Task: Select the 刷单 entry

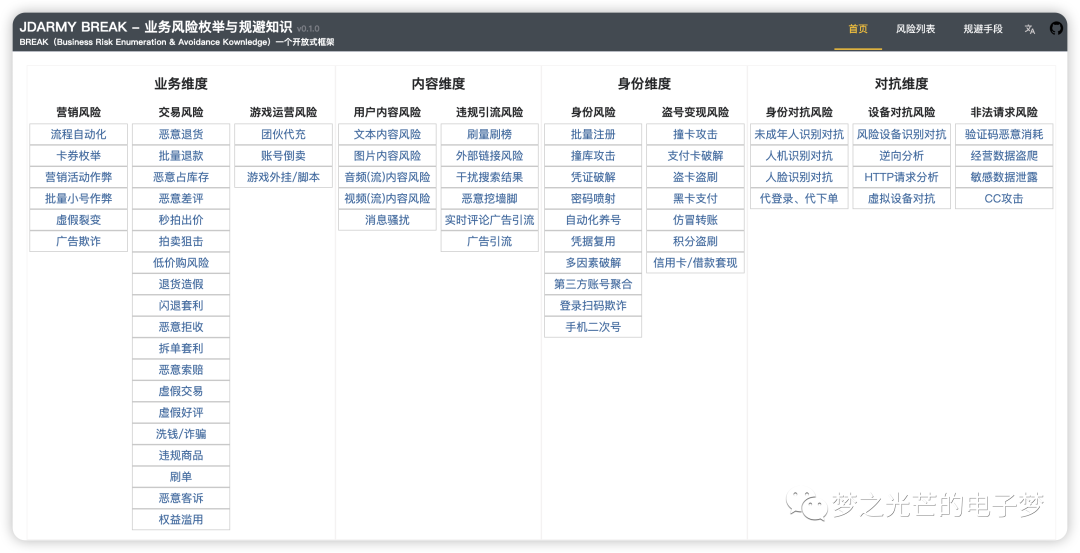Action: click(180, 476)
